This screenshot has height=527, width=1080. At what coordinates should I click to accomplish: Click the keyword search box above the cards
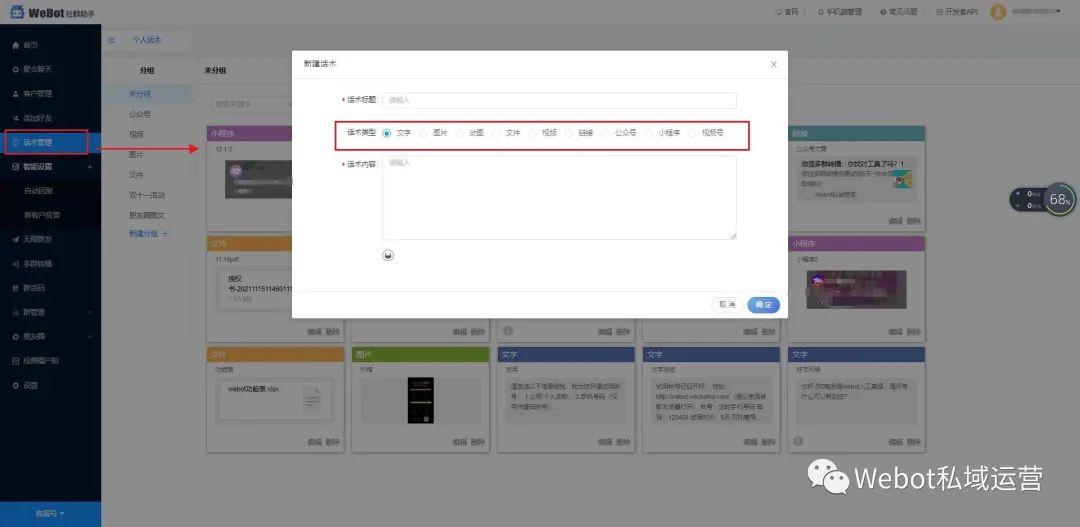point(251,104)
